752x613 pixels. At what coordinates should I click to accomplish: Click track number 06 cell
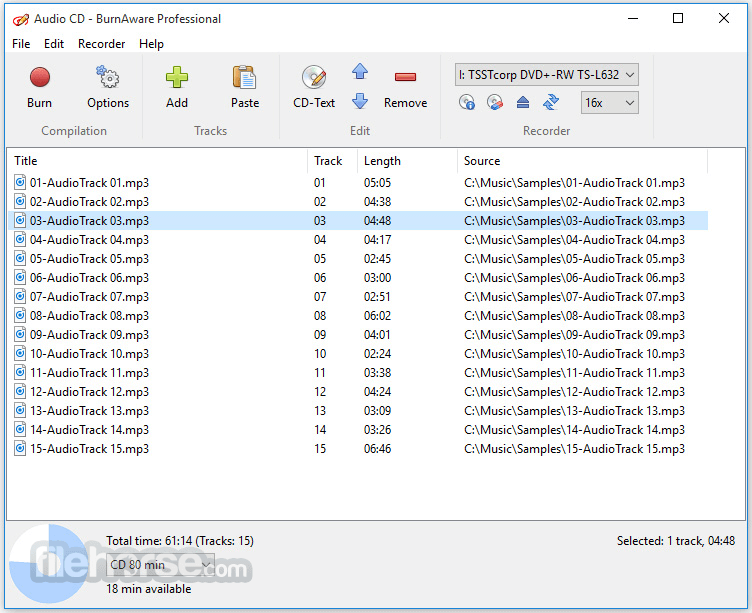320,278
